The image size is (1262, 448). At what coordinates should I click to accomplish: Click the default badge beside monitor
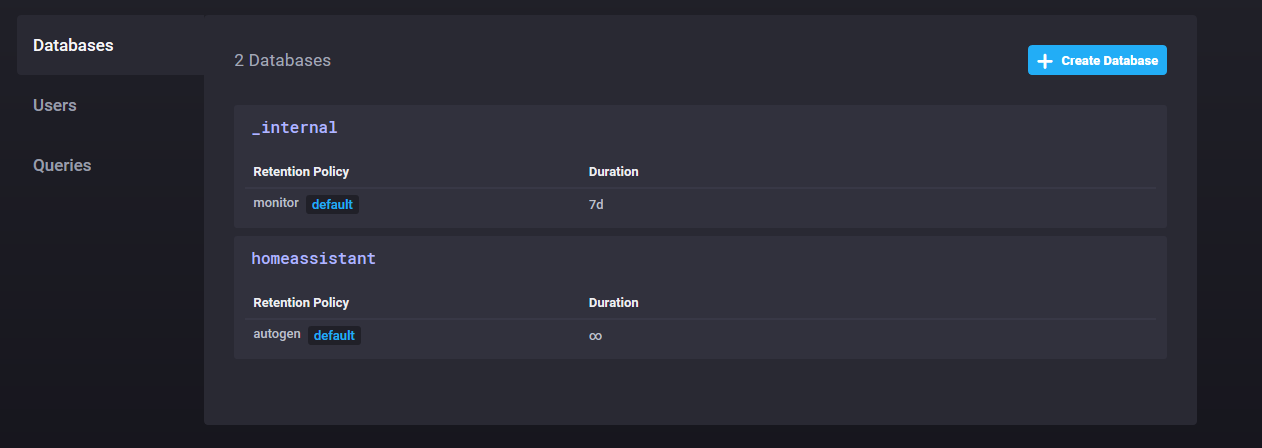332,204
